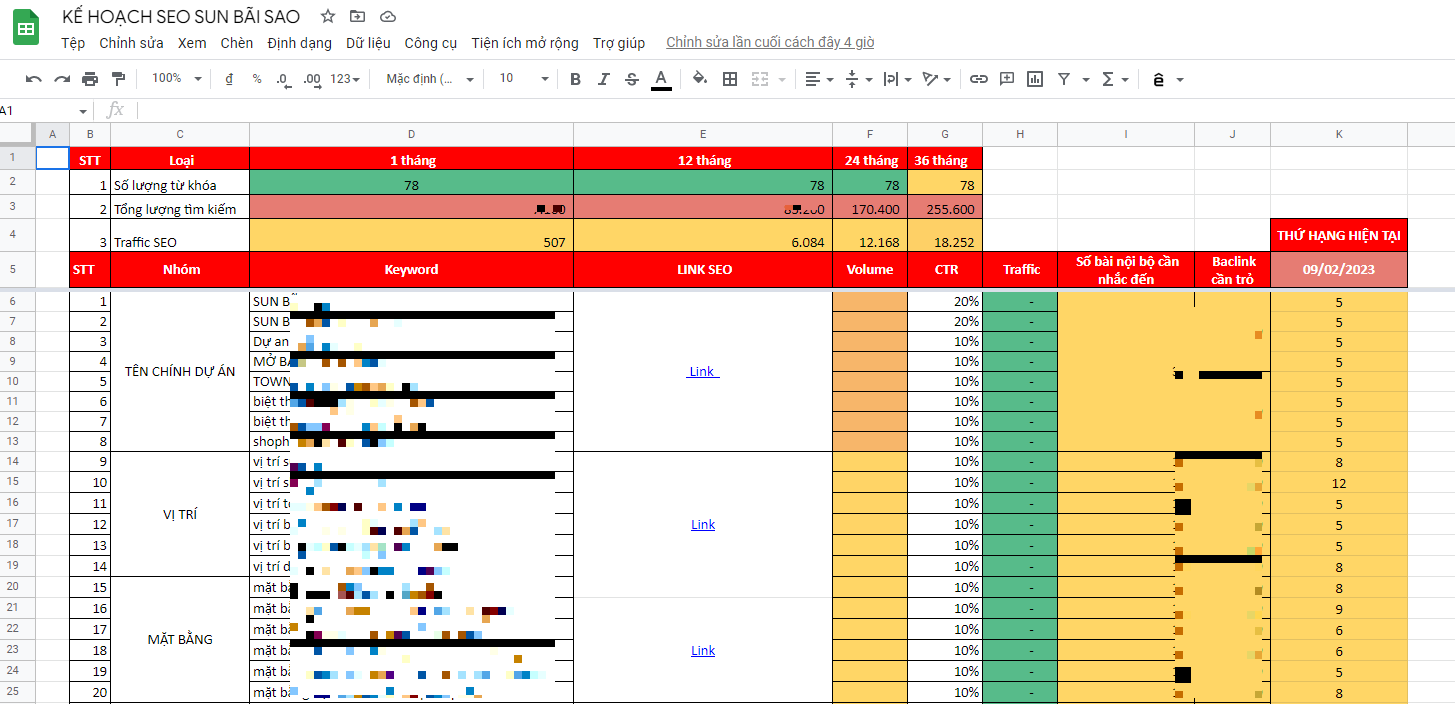Open the Dữ liệu menu
1455x704 pixels.
click(x=368, y=43)
